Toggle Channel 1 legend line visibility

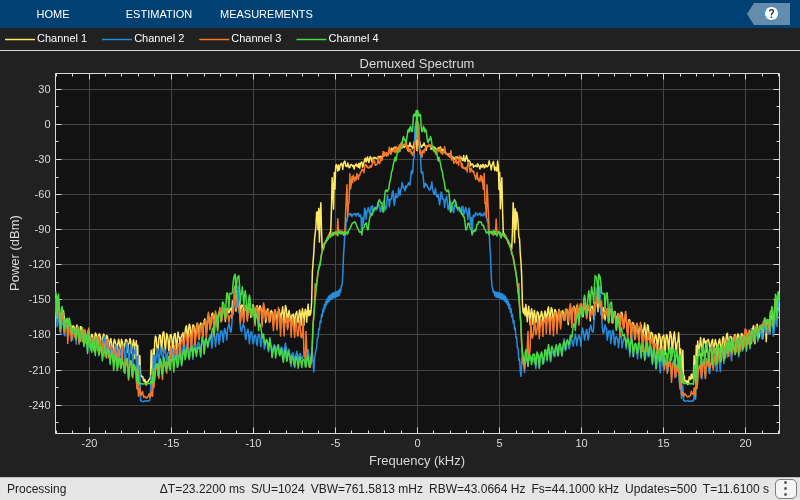[46, 38]
